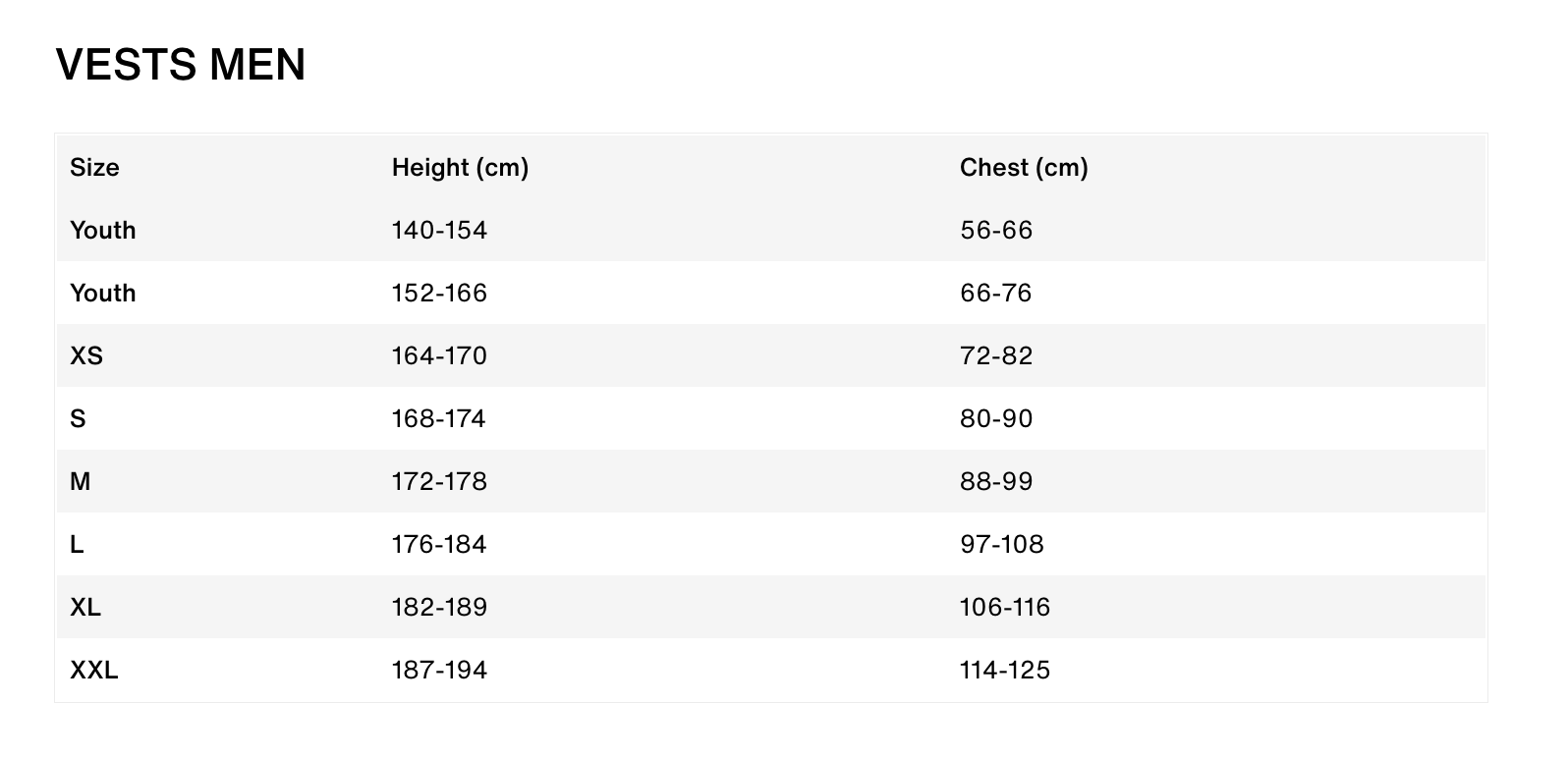Click the 114-125 chest cell

(x=1005, y=670)
